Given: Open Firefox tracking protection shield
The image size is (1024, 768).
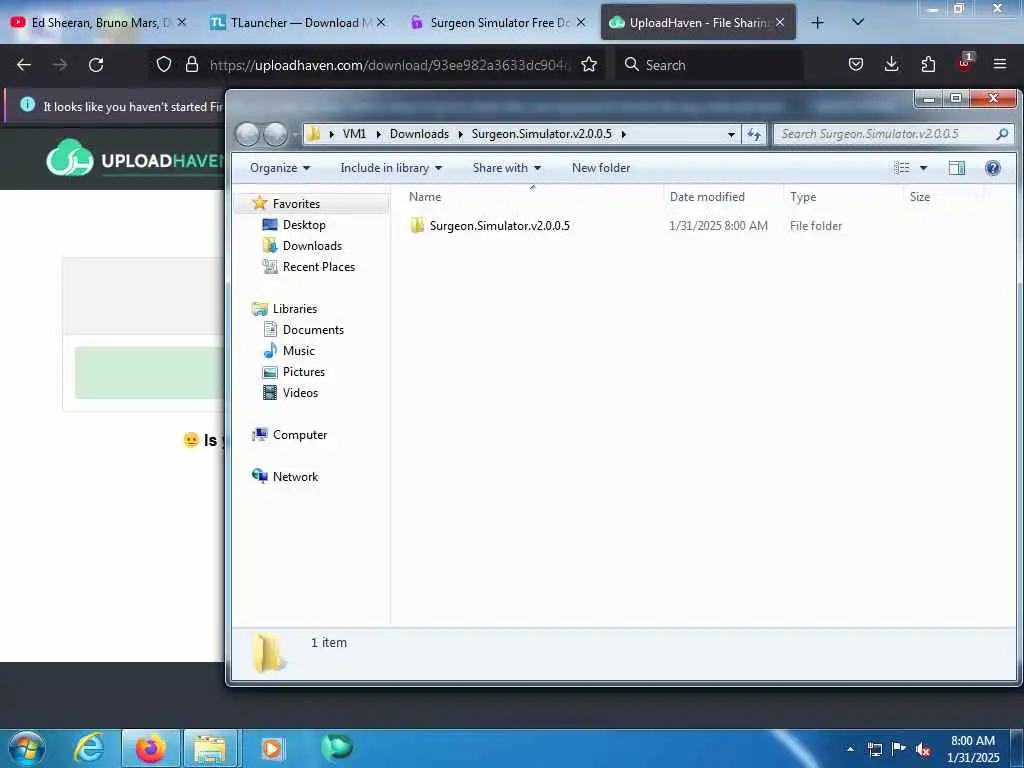Looking at the screenshot, I should [x=164, y=64].
